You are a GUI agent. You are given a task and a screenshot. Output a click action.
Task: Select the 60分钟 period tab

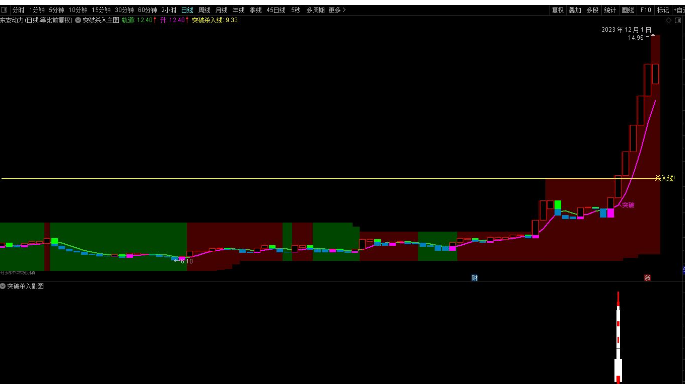pos(147,10)
